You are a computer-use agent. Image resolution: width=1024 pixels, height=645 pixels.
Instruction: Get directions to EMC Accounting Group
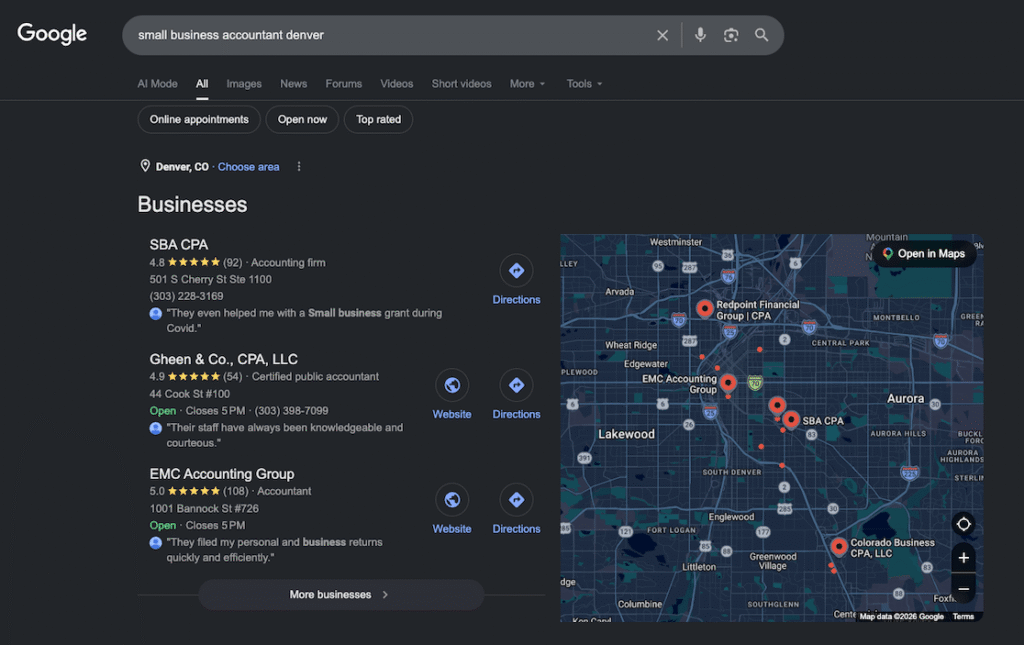click(x=516, y=510)
